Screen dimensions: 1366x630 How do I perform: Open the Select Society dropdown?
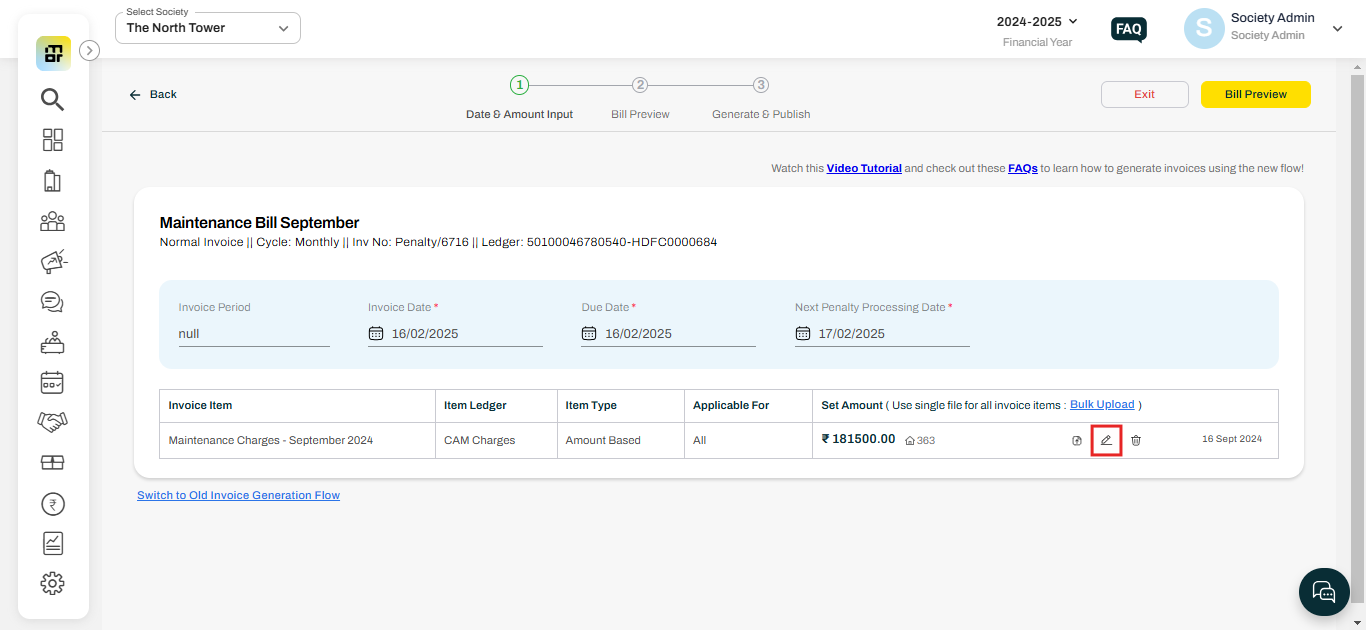coord(207,27)
